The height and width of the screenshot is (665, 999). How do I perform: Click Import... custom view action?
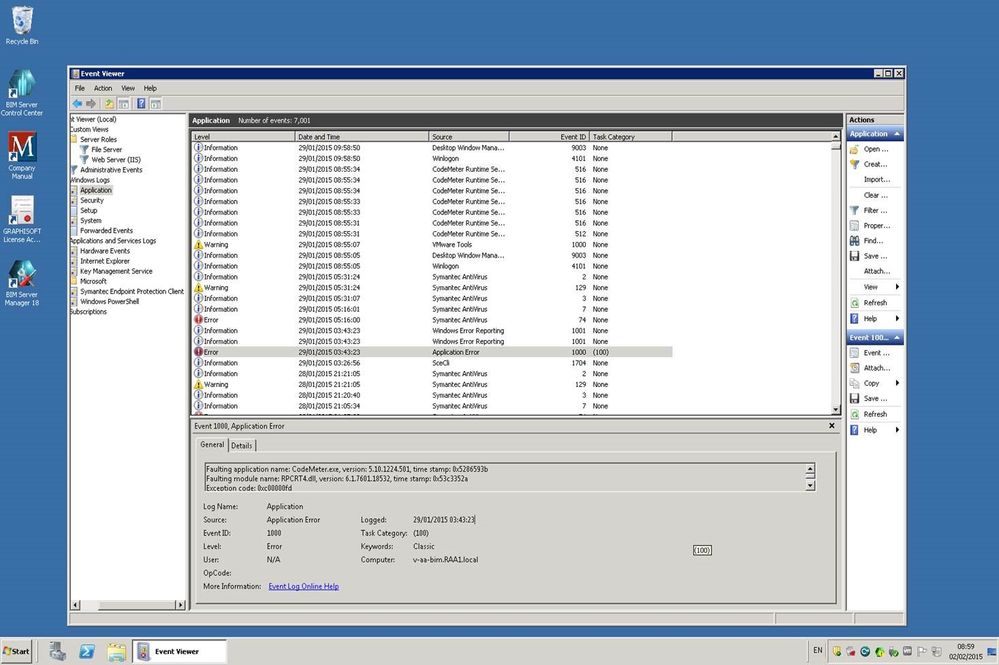pyautogui.click(x=875, y=180)
